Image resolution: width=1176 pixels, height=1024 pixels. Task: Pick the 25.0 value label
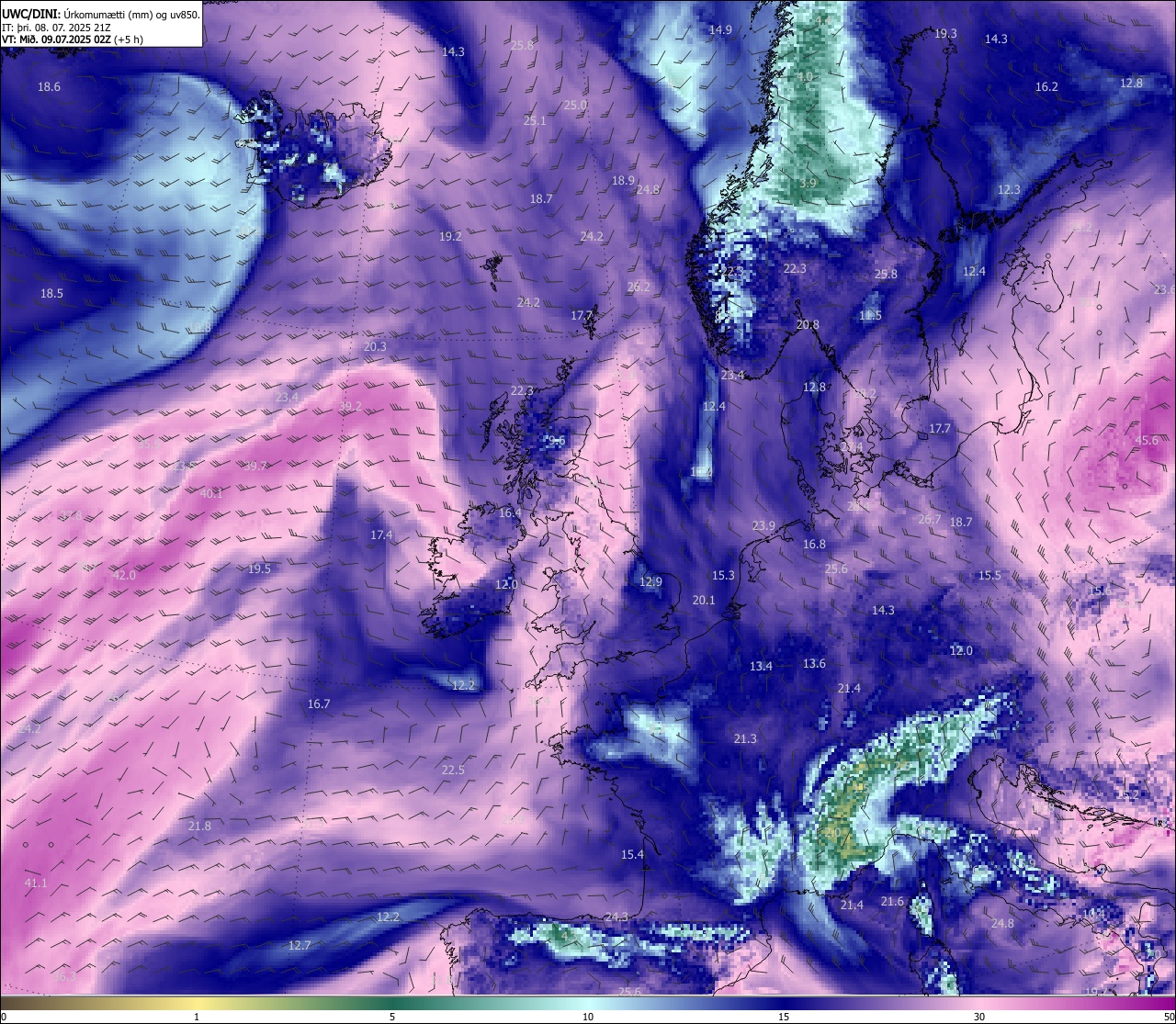click(x=575, y=106)
